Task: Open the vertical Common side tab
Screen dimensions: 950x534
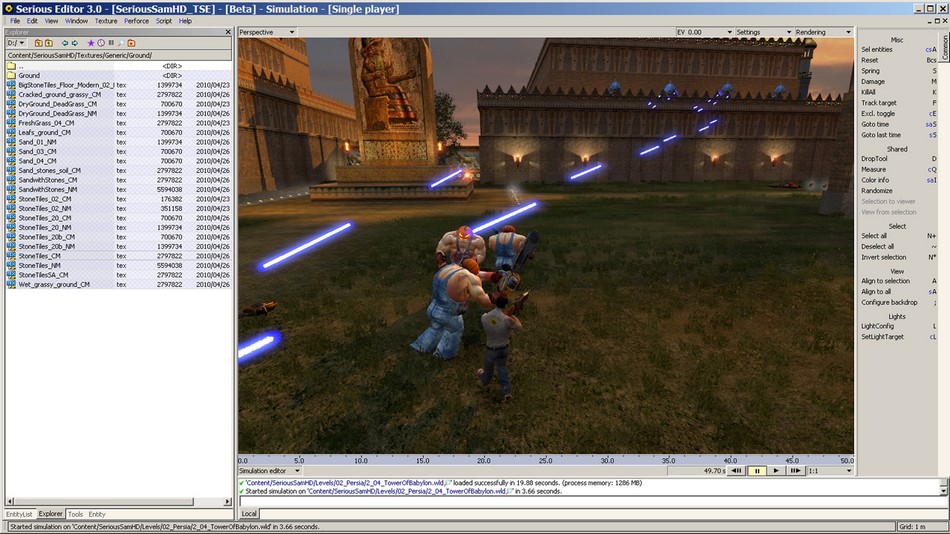Action: pyautogui.click(x=945, y=45)
